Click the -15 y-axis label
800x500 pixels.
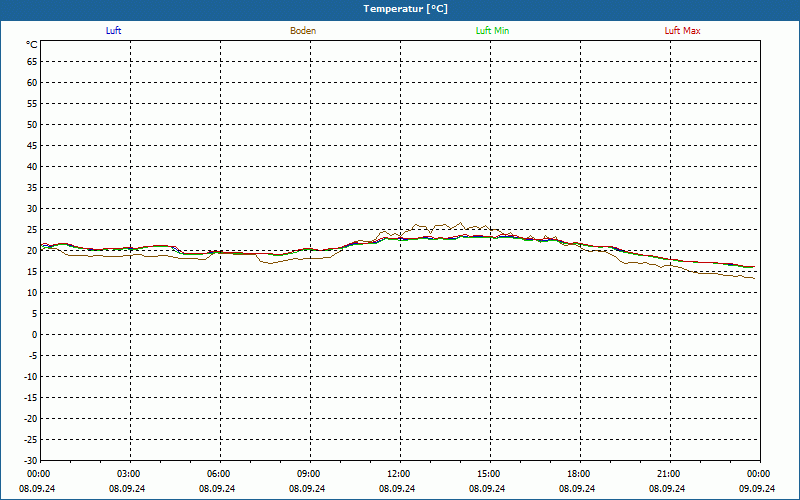point(31,398)
